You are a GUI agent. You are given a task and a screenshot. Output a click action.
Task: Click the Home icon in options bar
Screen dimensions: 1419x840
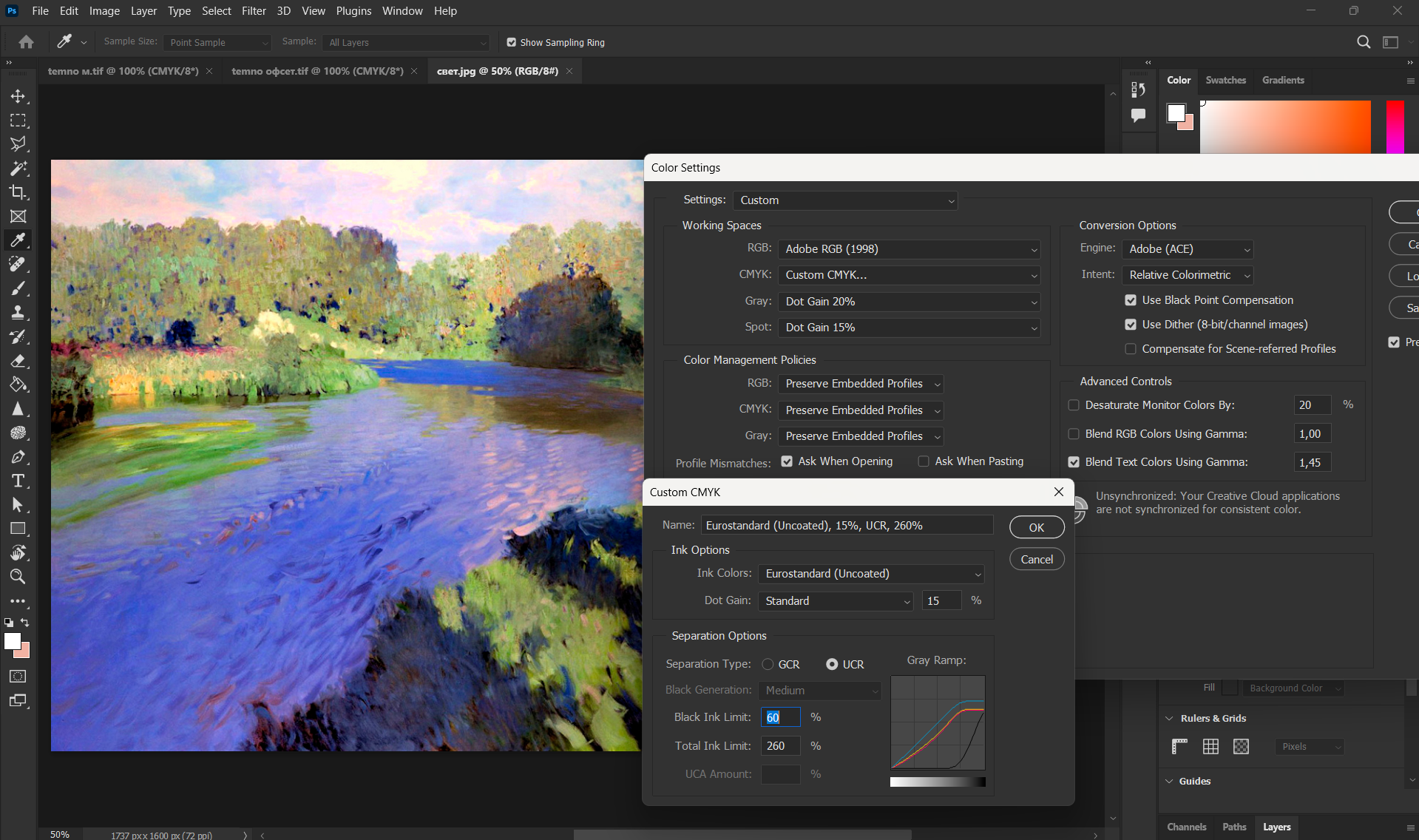tap(26, 42)
